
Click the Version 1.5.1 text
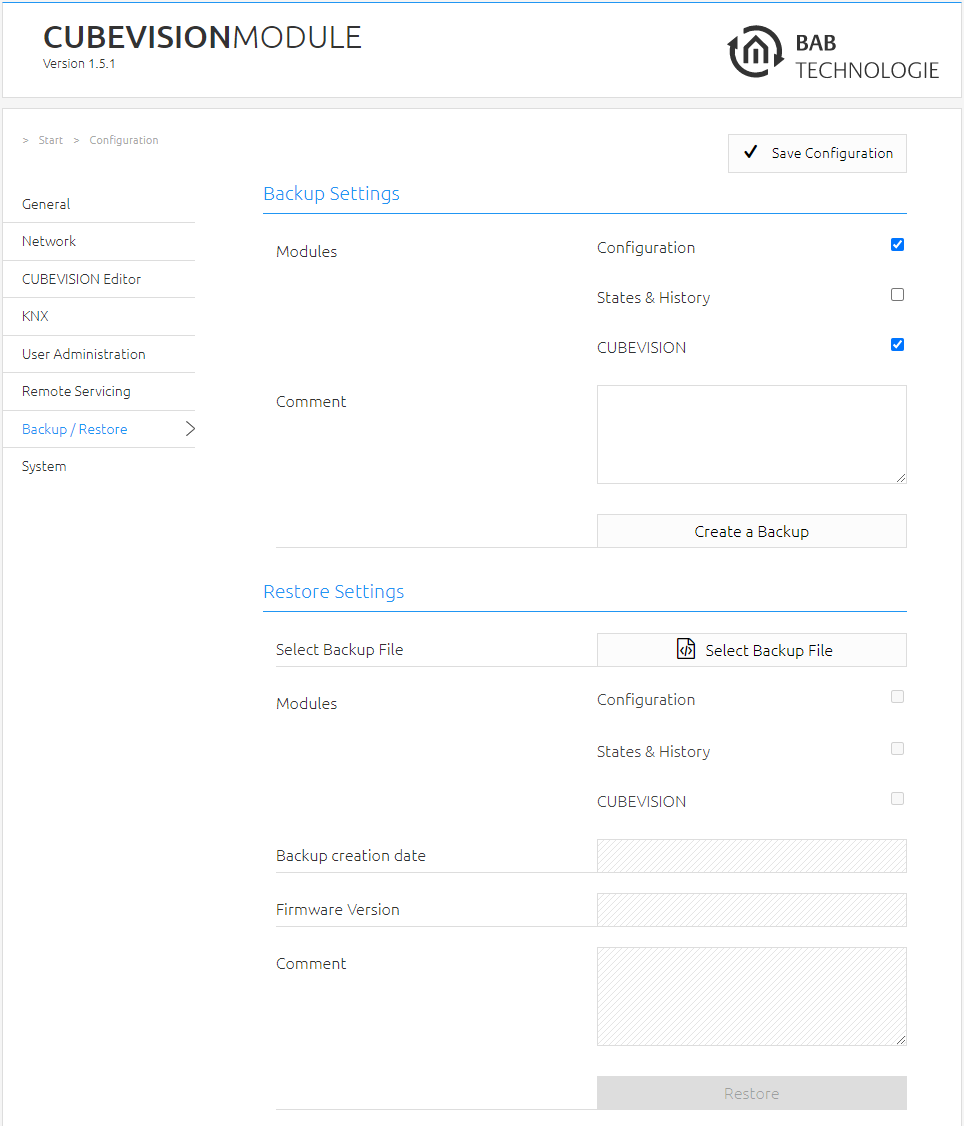[x=79, y=63]
